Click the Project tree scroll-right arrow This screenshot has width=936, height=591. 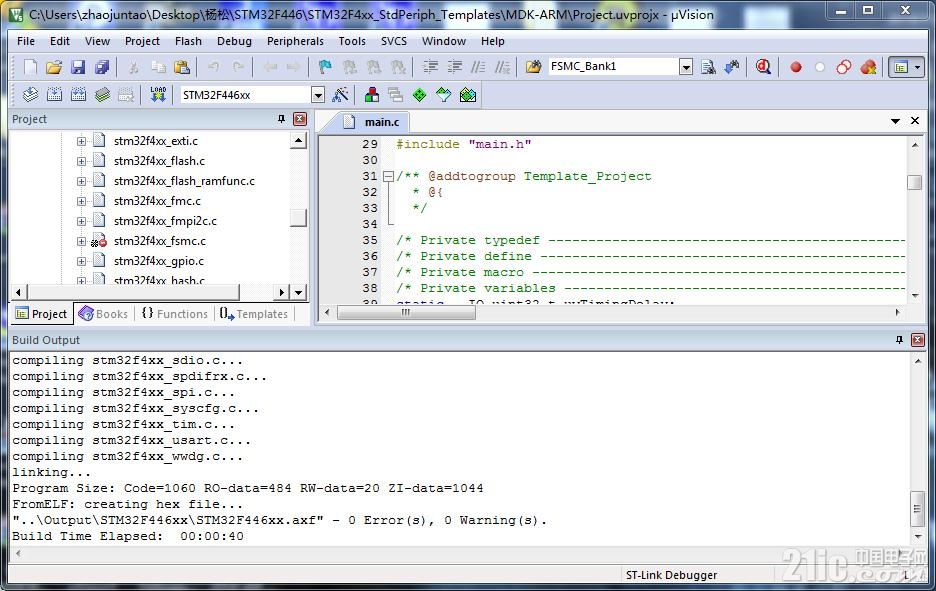tap(281, 292)
